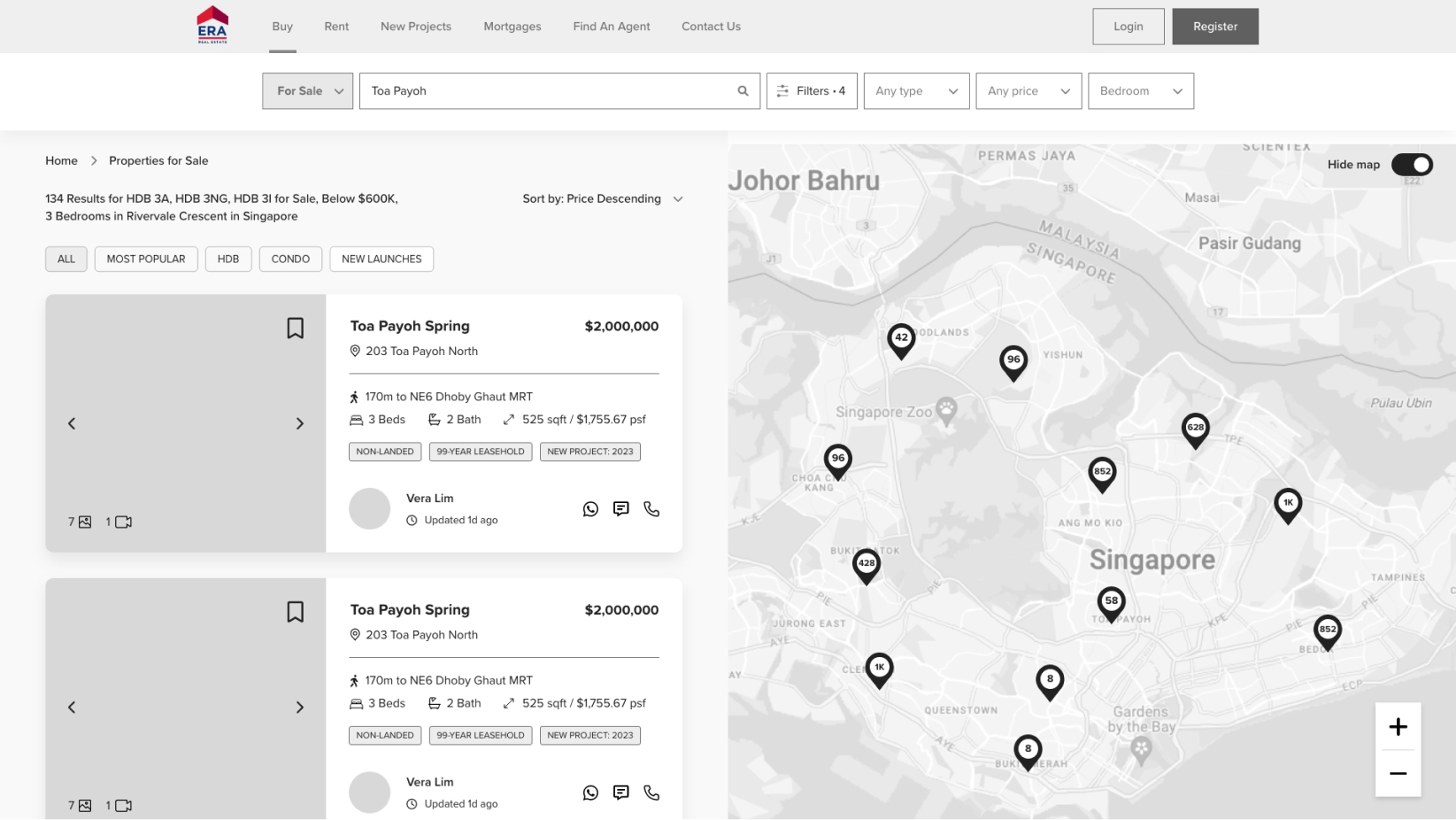Open WhatsApp chat for first listing agent
The image size is (1456, 820).
[x=590, y=509]
